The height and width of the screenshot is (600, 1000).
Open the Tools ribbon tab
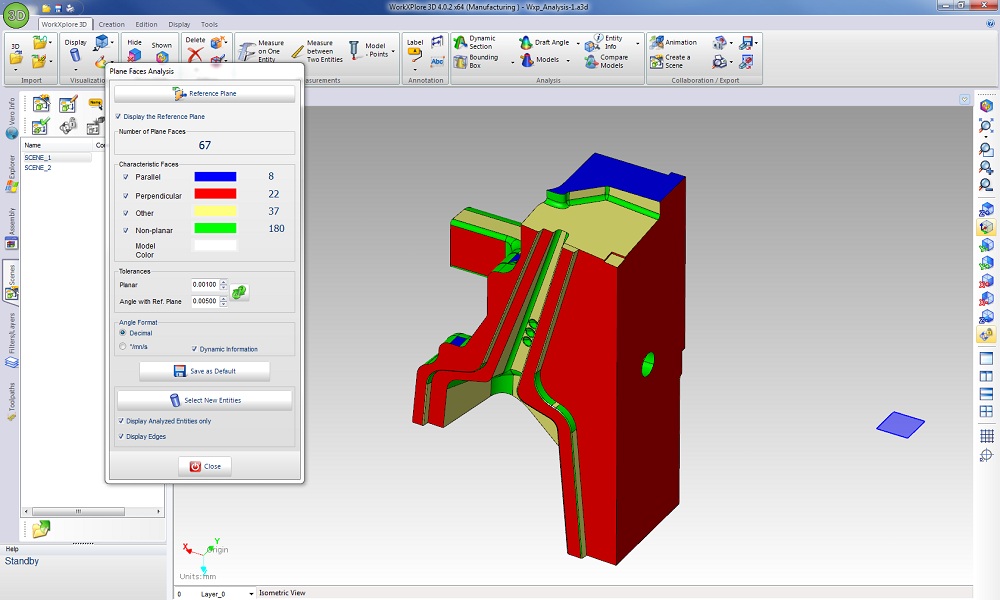(209, 24)
